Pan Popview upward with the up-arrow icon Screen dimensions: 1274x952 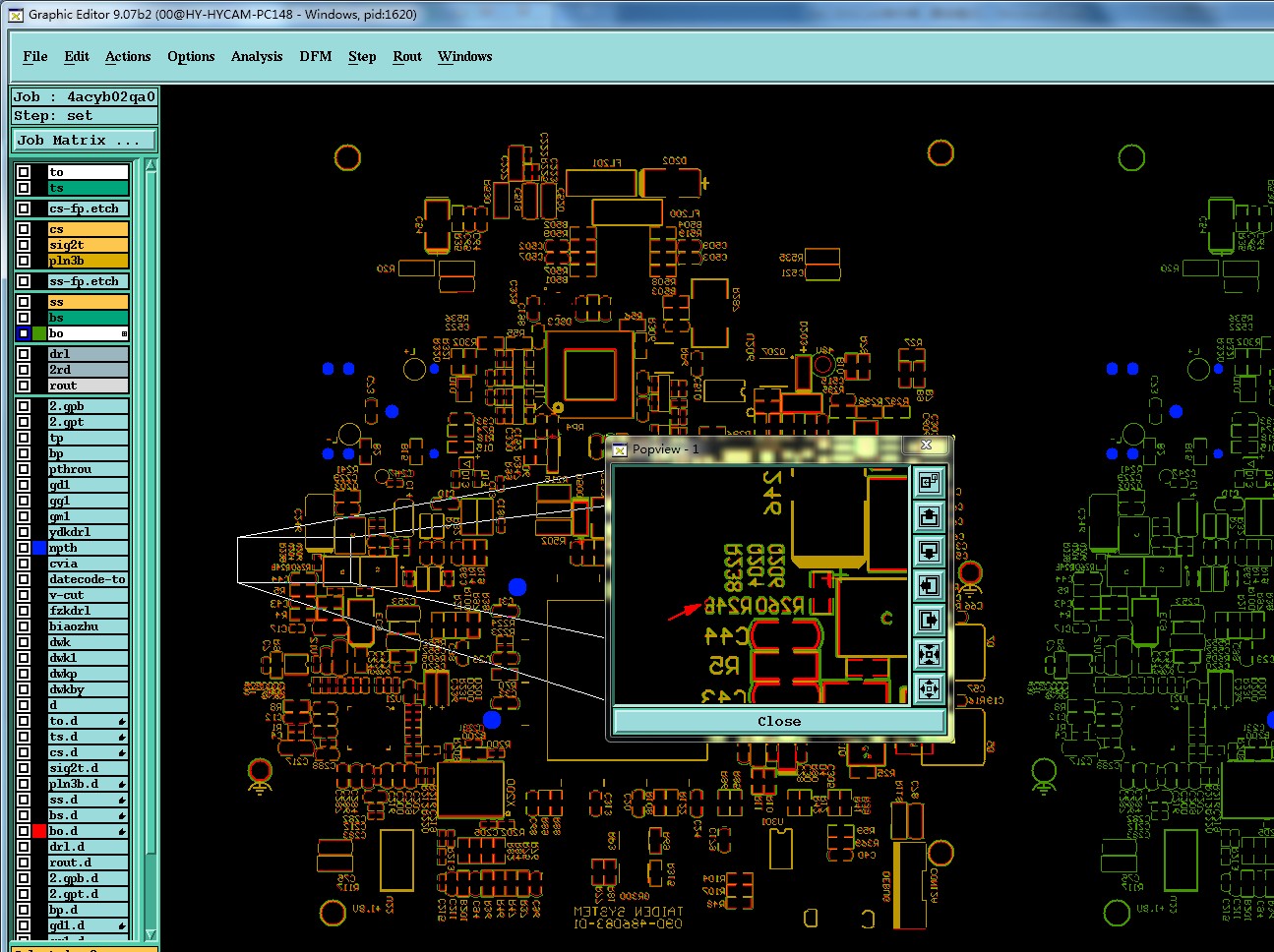pos(929,516)
